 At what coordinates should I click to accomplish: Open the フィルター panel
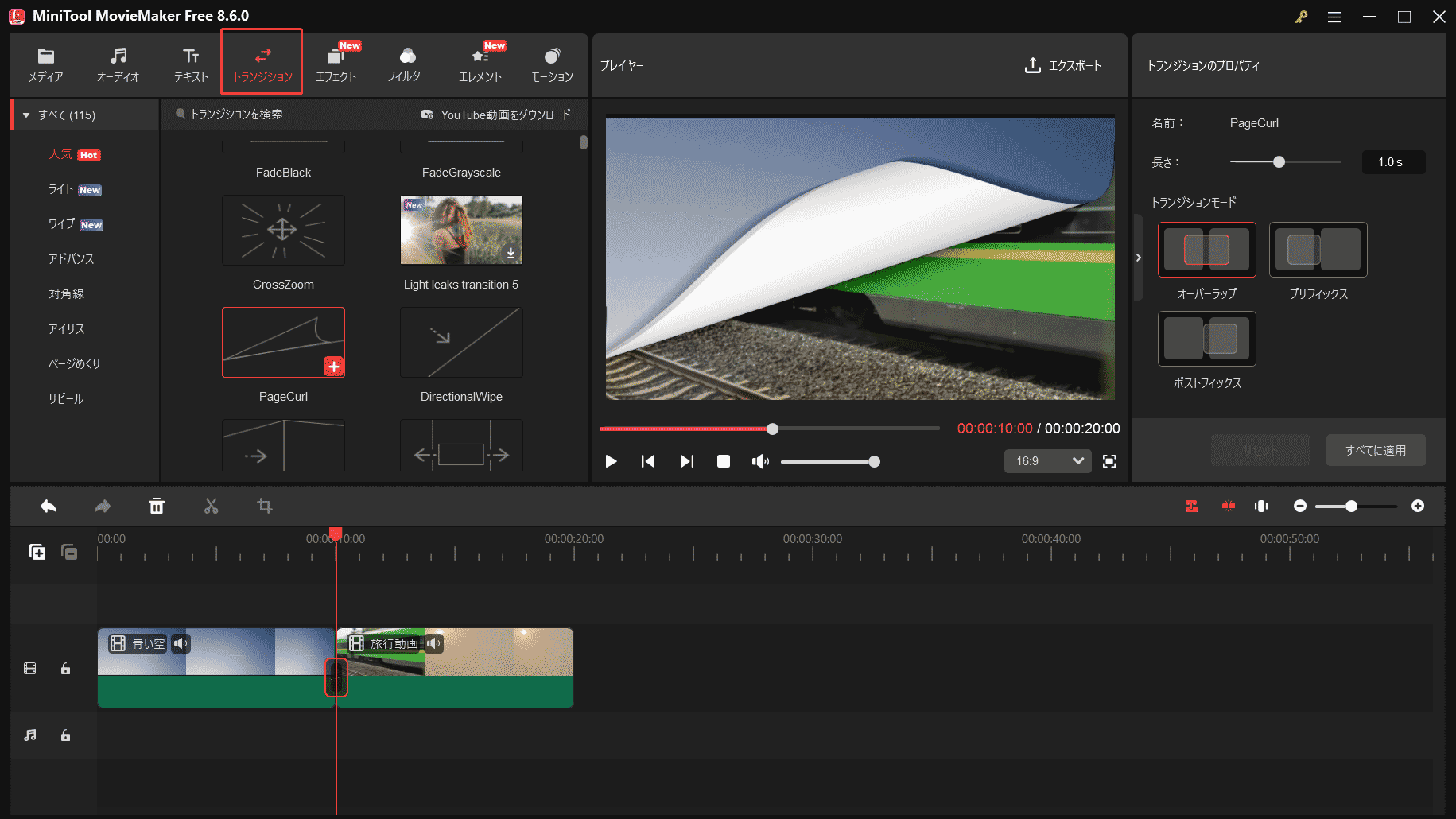coord(408,64)
